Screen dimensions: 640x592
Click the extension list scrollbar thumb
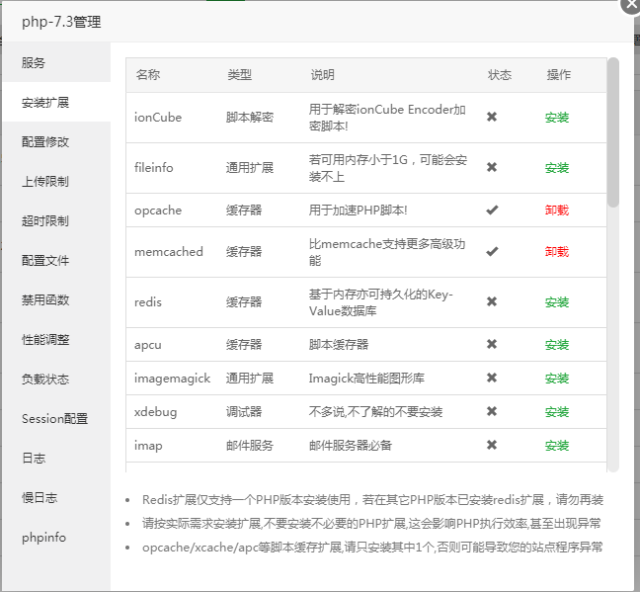[613, 133]
